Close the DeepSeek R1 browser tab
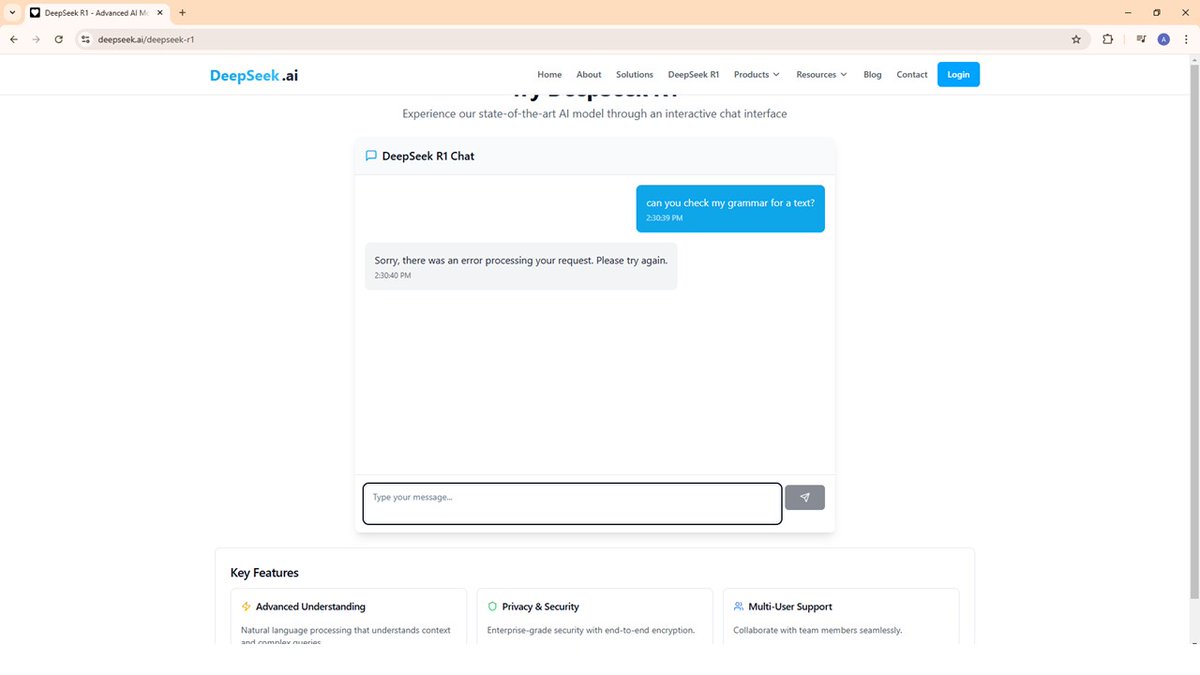 click(160, 13)
